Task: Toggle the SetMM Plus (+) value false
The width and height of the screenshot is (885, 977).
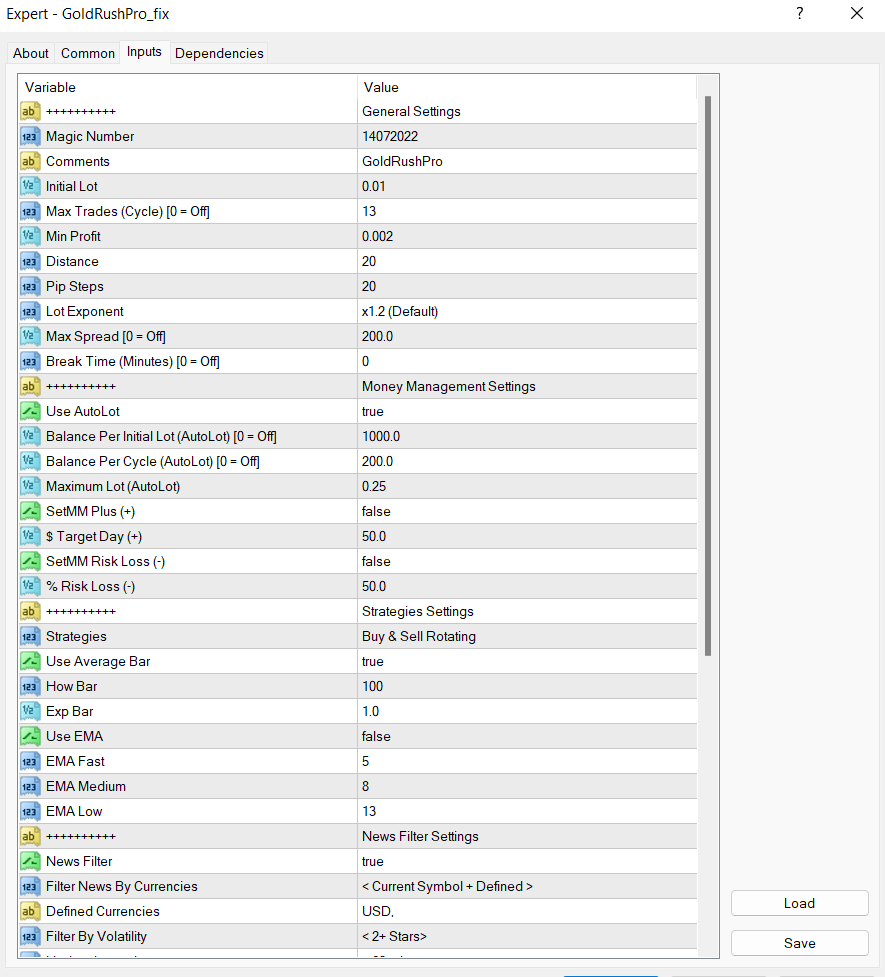Action: coord(527,512)
